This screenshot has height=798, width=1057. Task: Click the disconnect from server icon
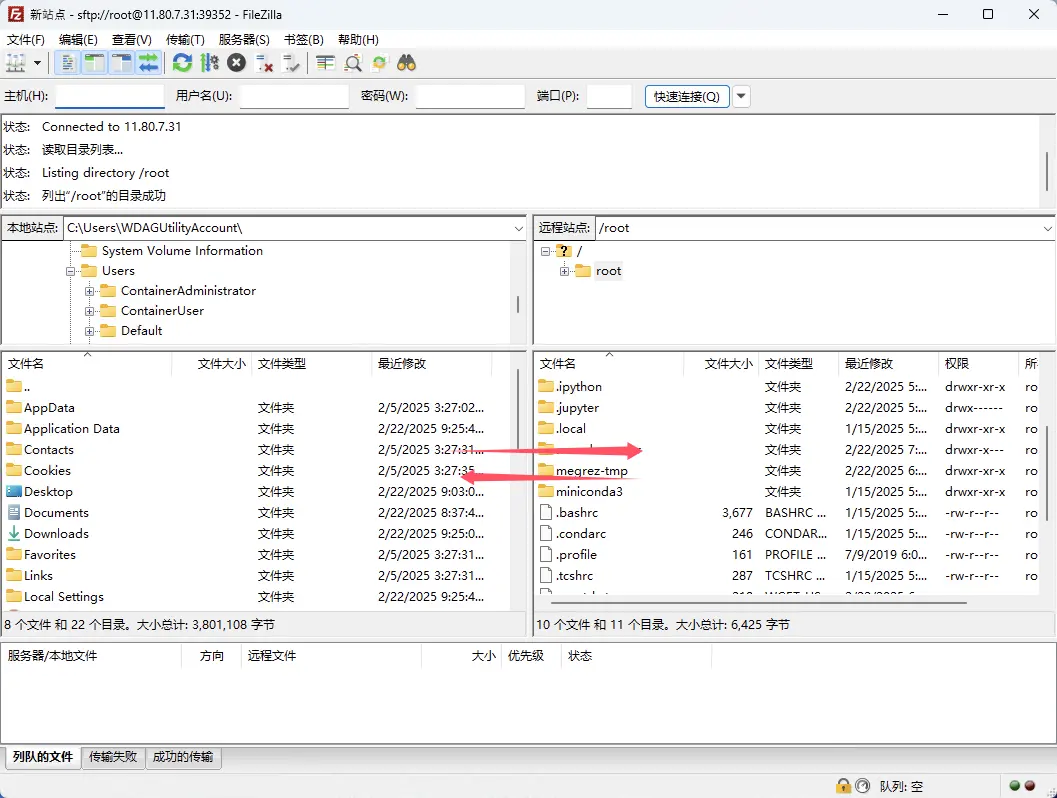(x=265, y=63)
